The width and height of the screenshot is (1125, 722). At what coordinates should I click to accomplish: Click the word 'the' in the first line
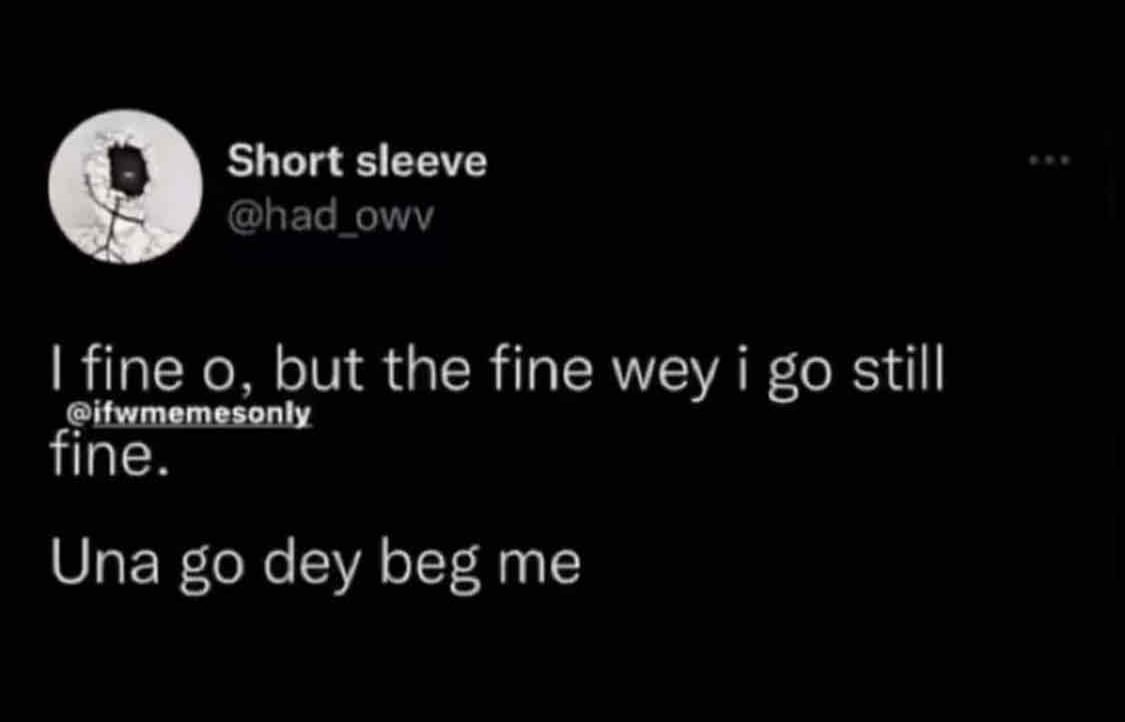pos(426,370)
